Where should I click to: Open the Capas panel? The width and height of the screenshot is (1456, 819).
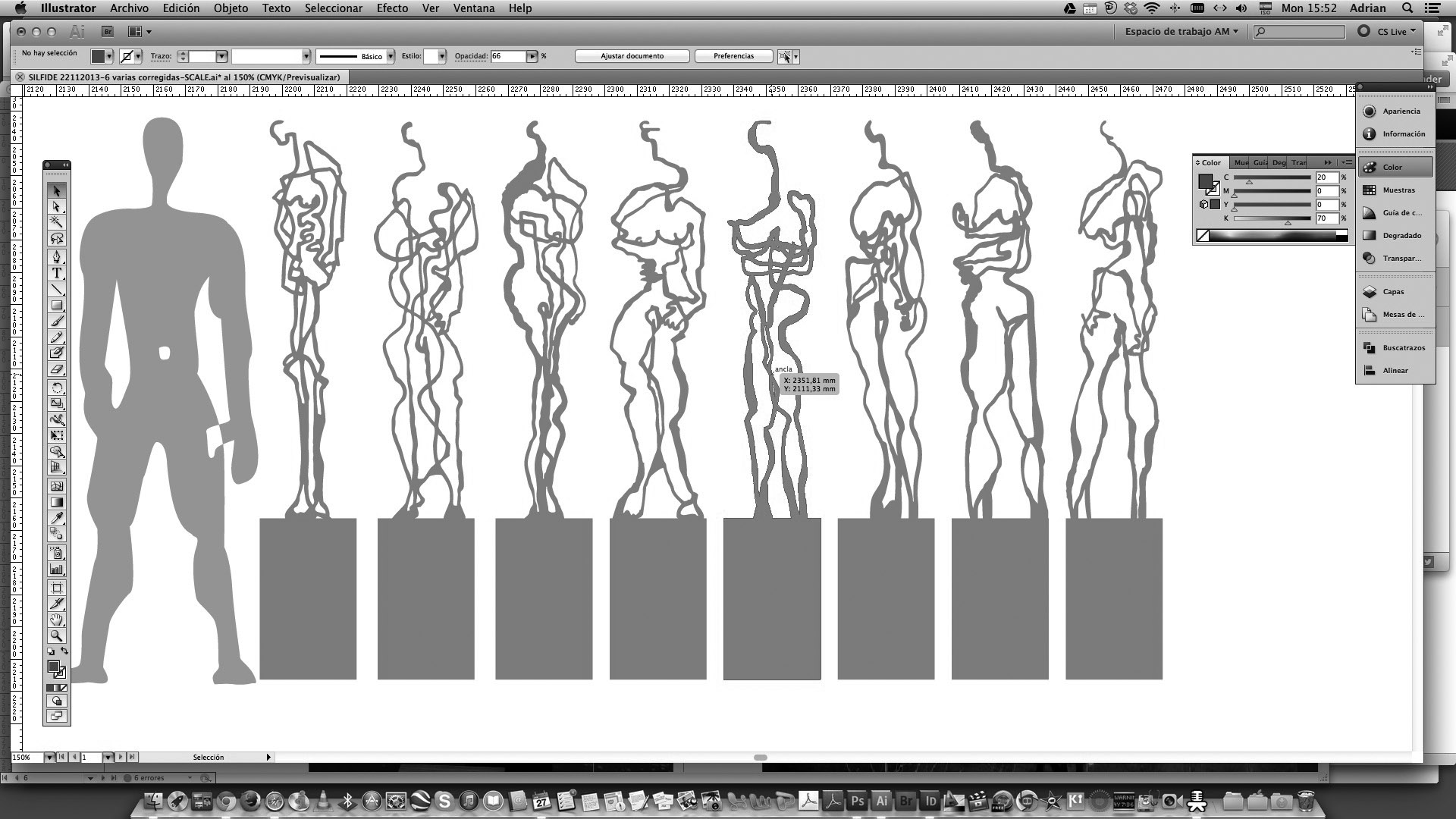tap(1395, 292)
